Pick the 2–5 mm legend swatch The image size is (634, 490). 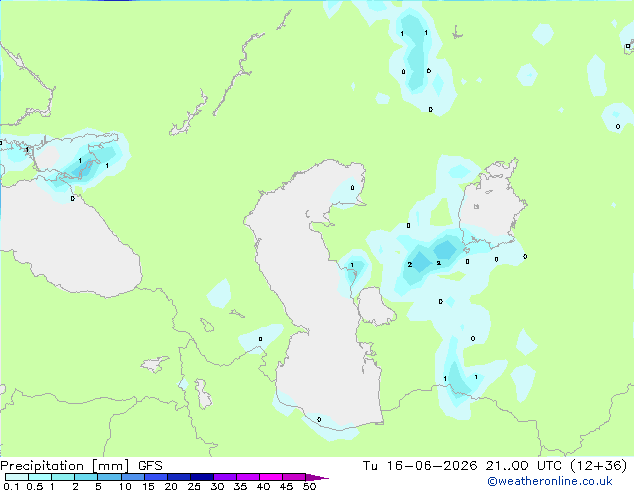pyautogui.click(x=86, y=477)
